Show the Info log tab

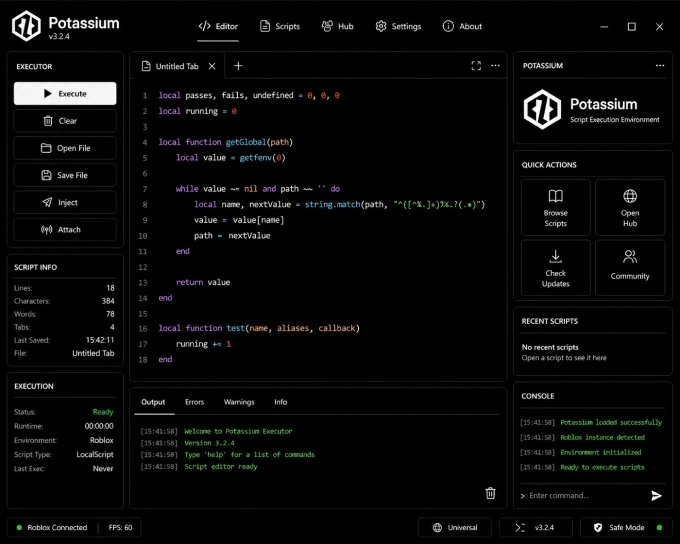(281, 402)
